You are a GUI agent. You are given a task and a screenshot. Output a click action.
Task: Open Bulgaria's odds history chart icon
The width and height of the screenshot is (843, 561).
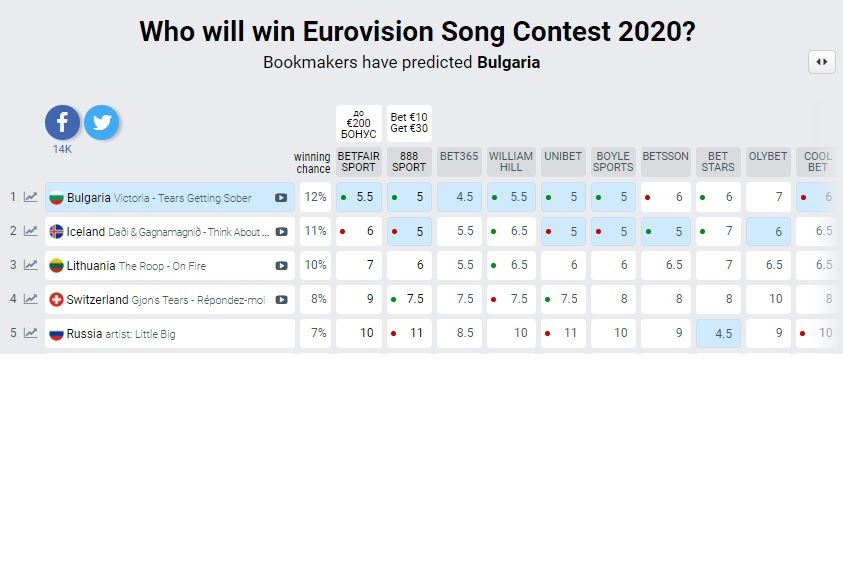pyautogui.click(x=31, y=197)
